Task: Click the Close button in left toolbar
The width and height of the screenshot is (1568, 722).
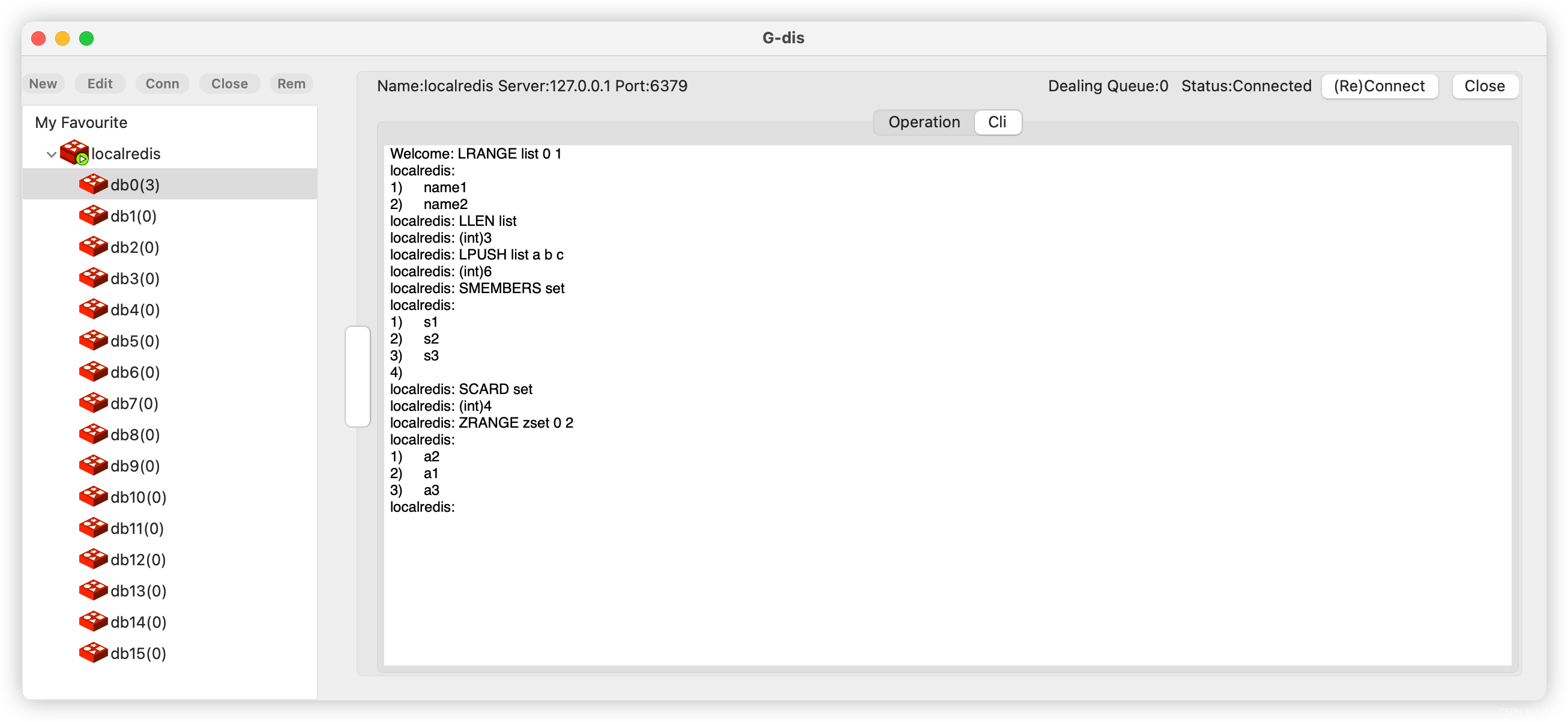Action: 229,83
